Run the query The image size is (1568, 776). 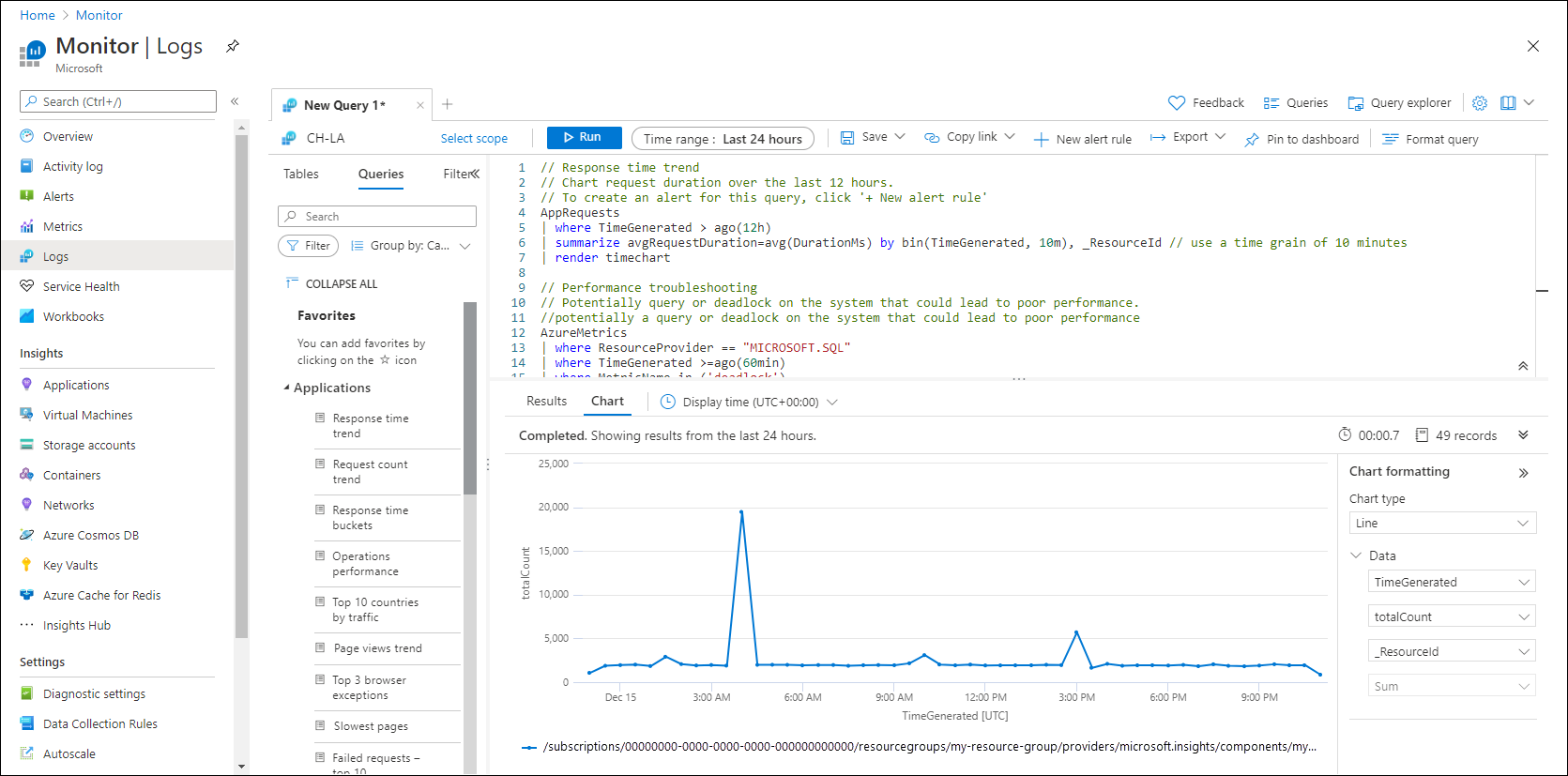click(x=584, y=137)
